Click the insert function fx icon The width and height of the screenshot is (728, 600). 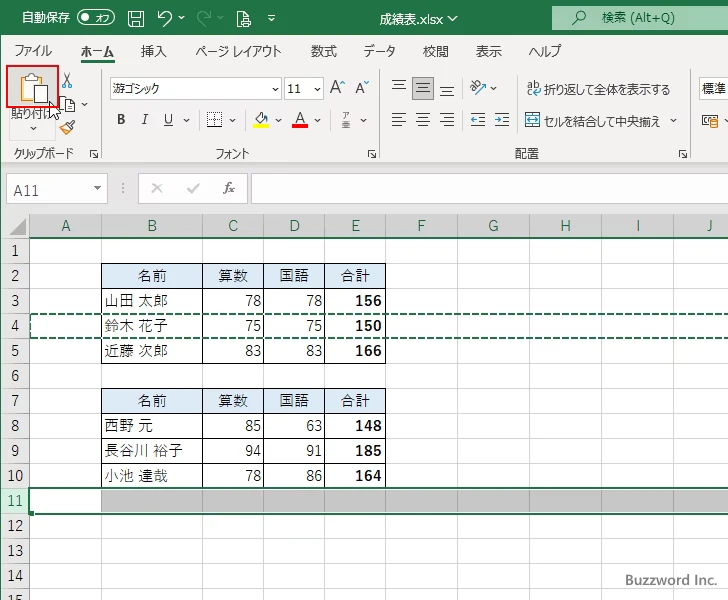(228, 188)
